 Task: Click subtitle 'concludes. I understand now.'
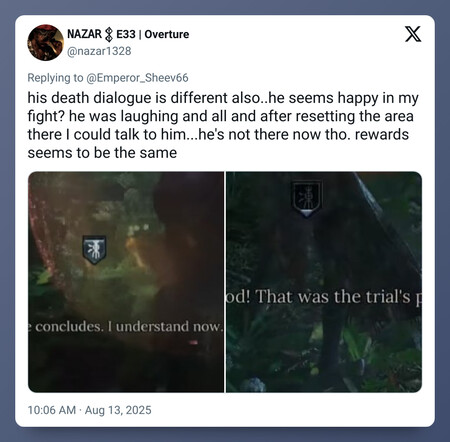pos(129,327)
